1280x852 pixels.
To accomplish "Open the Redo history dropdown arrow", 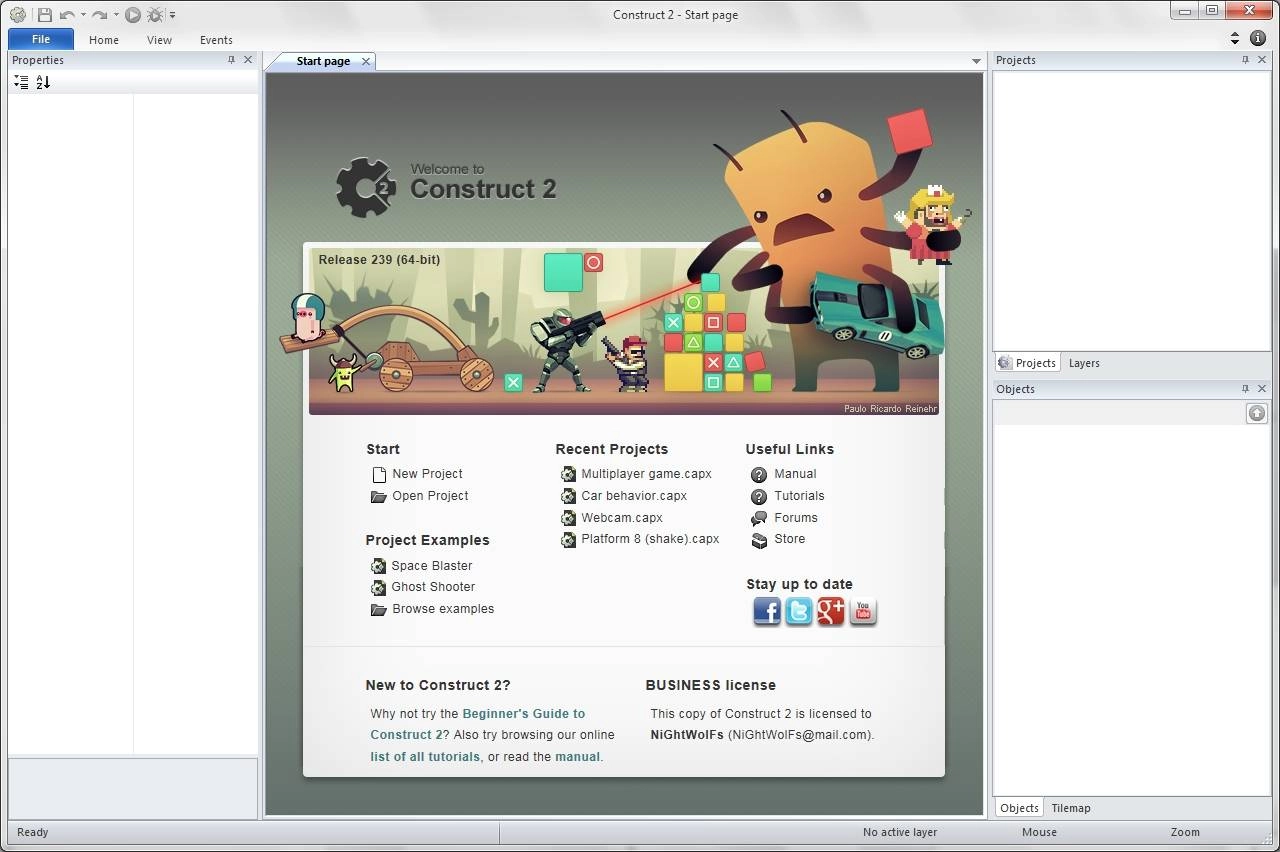I will pyautogui.click(x=116, y=15).
